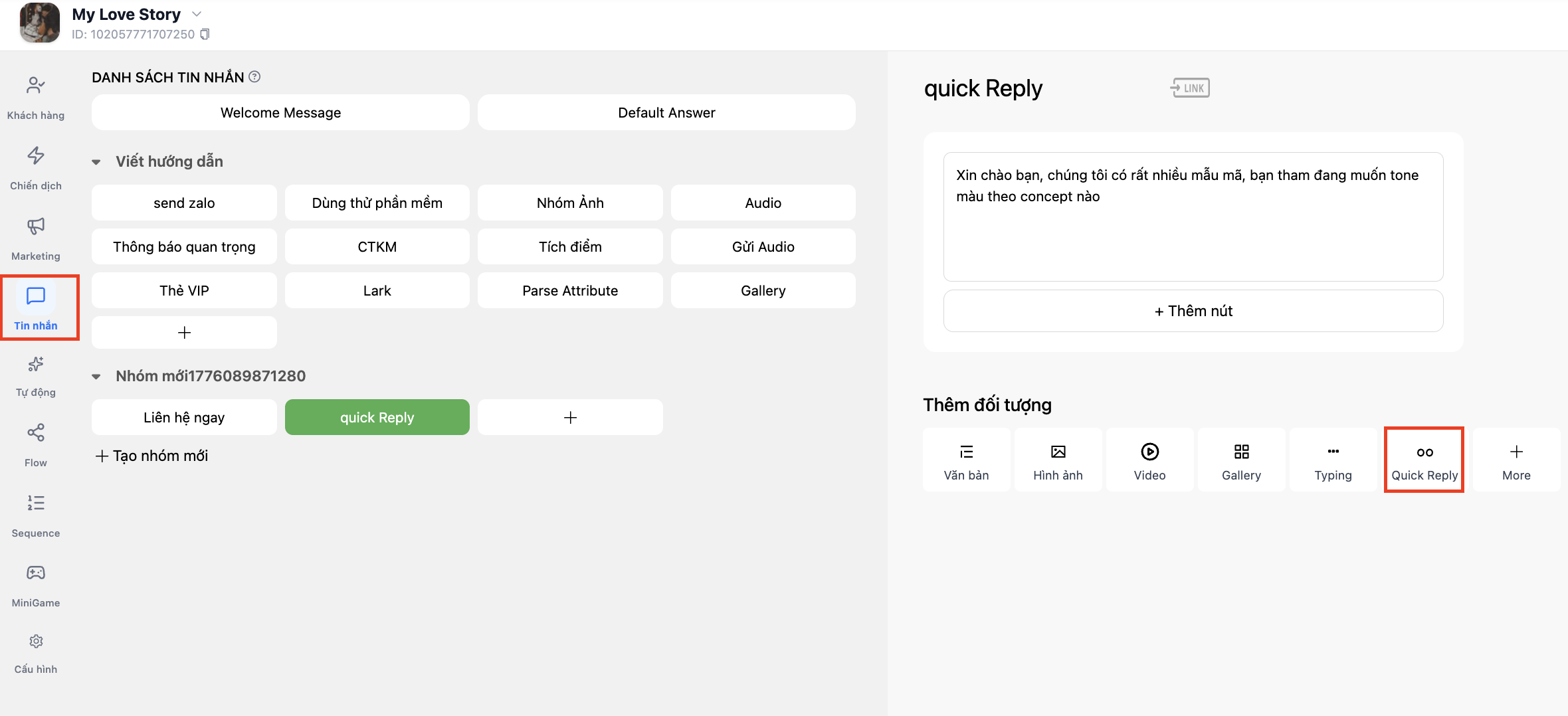Expand the My Love Story page dropdown
Viewport: 1568px width, 716px height.
point(197,14)
